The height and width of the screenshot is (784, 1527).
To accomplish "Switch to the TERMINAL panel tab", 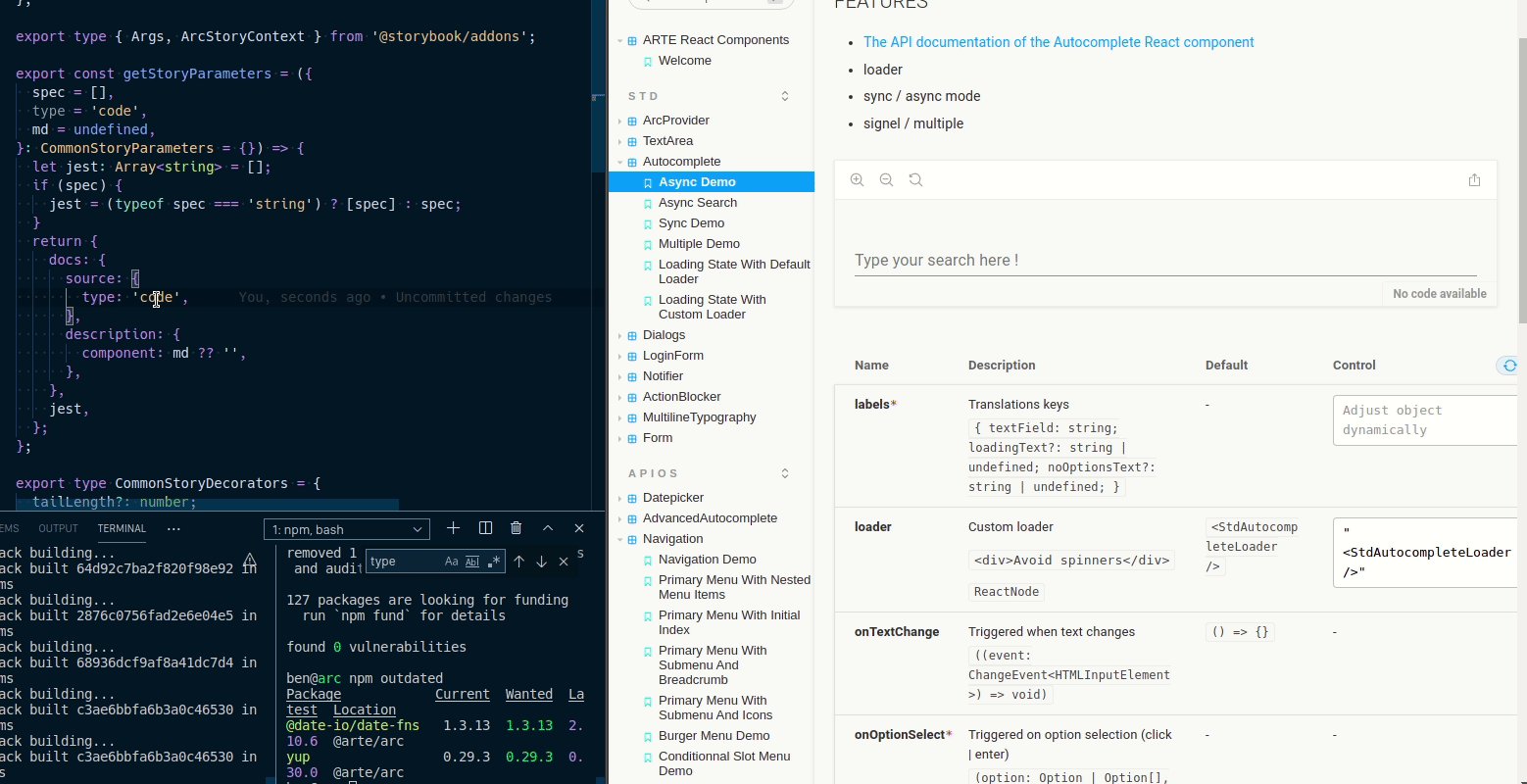I will coord(122,528).
